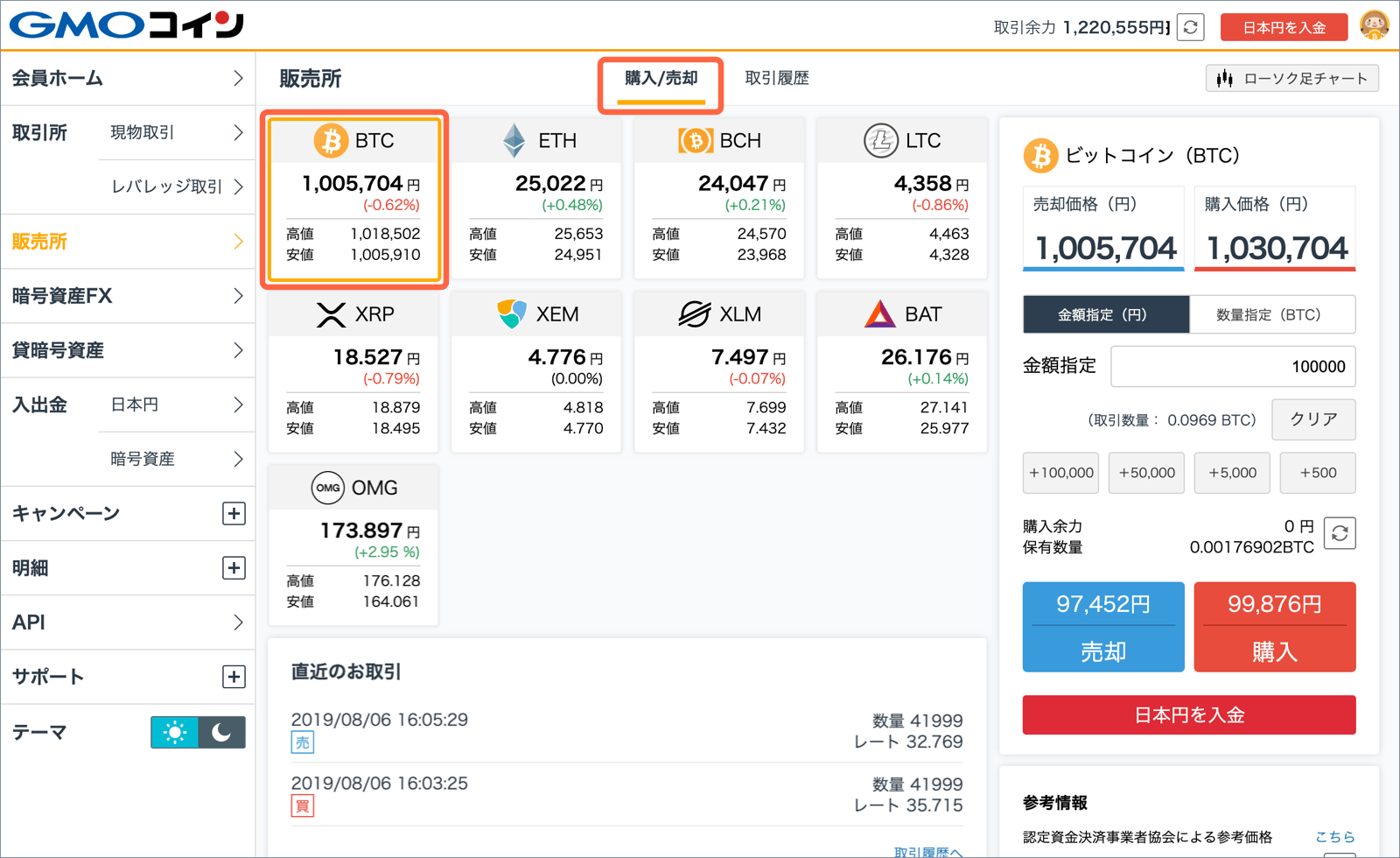
Task: Select 金額指定 (円) order mode
Action: (x=1106, y=314)
